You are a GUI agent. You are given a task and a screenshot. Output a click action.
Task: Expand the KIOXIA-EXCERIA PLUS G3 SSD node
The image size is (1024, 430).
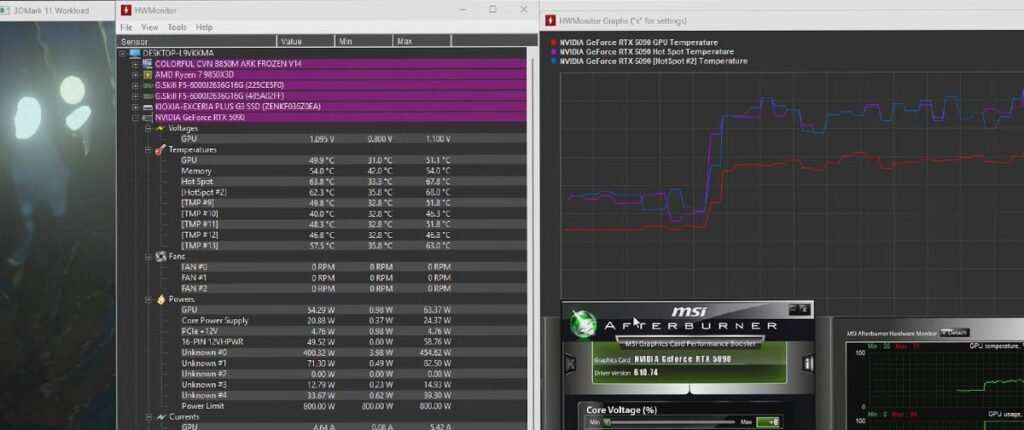click(x=135, y=107)
